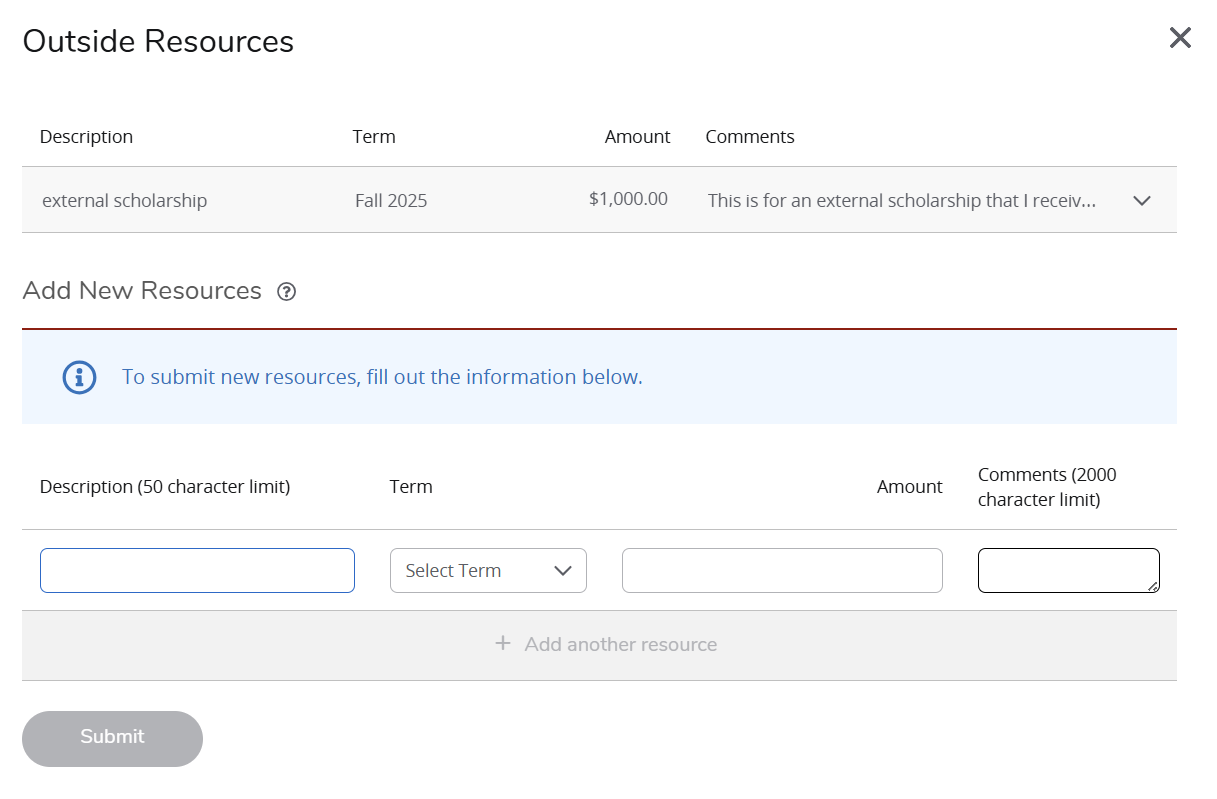Click the blue info icon in banner
This screenshot has width=1217, height=799.
[x=79, y=377]
